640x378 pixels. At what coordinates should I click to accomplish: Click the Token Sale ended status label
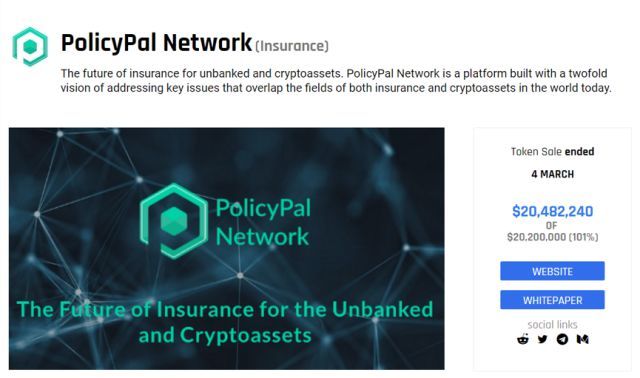[552, 151]
